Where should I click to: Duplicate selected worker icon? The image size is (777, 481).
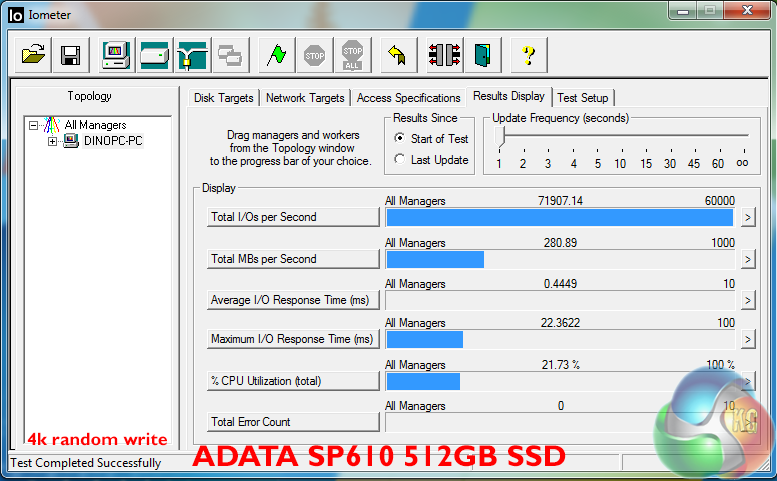(x=230, y=54)
